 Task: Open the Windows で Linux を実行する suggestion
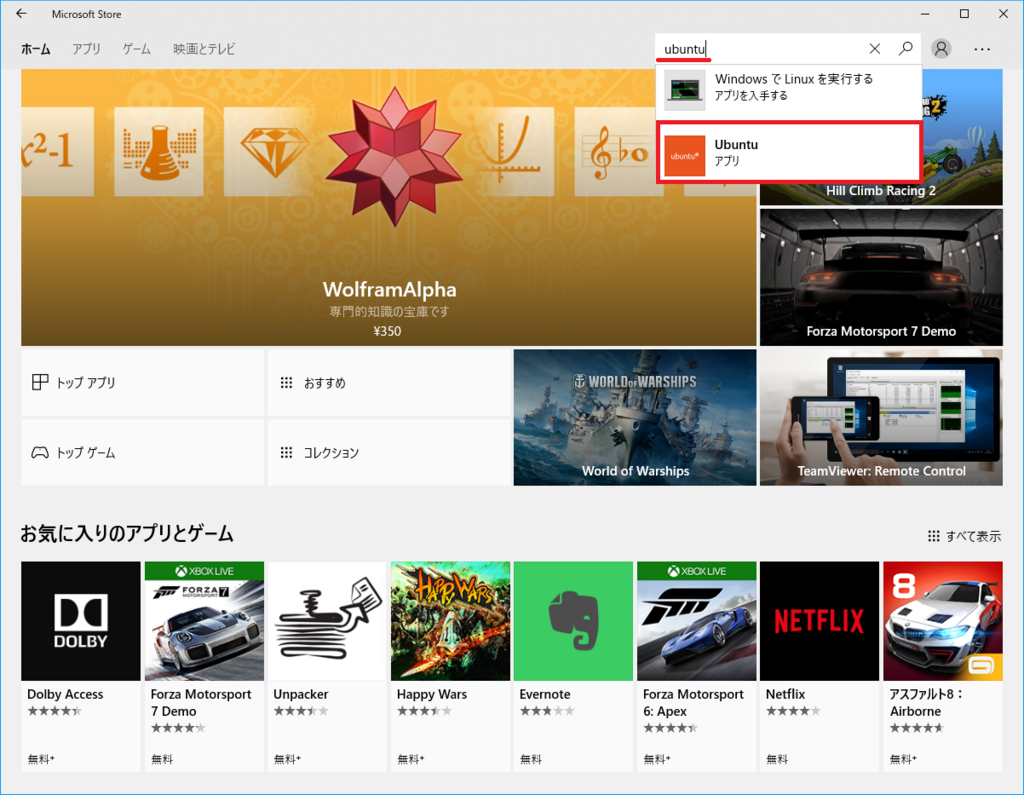[789, 90]
